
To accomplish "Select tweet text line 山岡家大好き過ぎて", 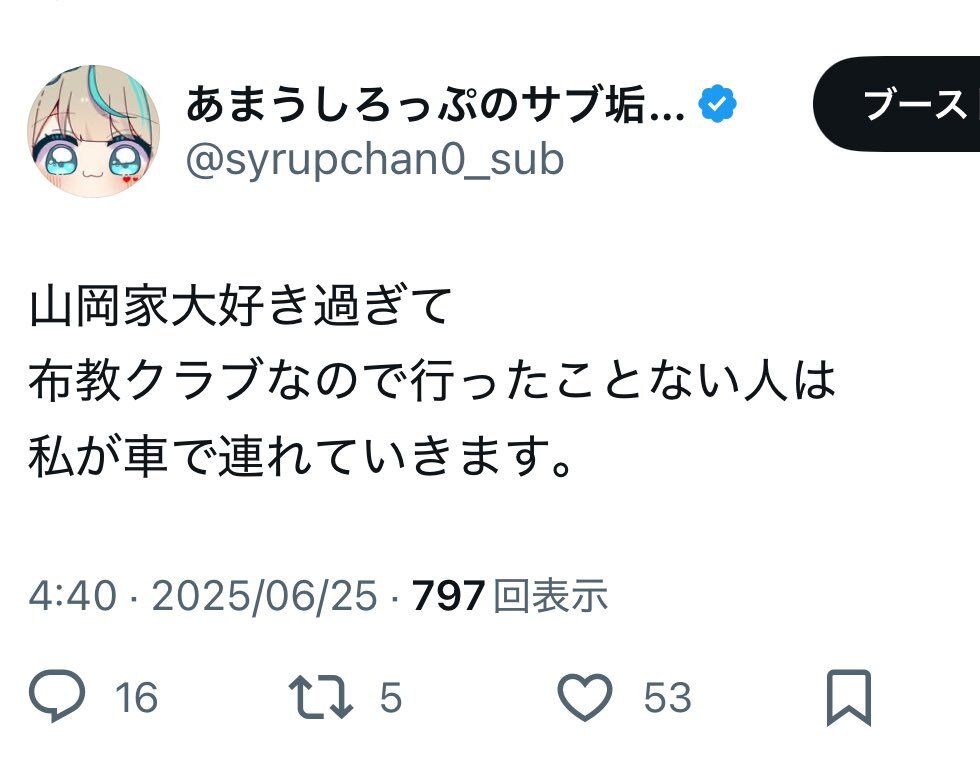I will [x=241, y=306].
